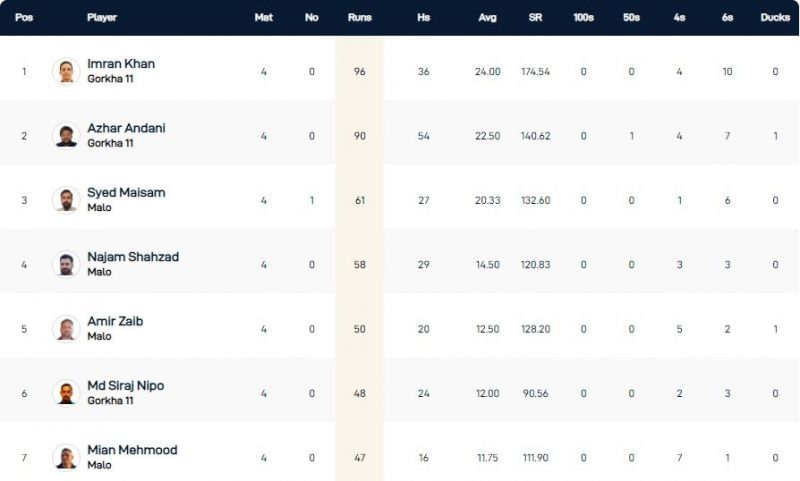Click Syed Maisam's profile photo
The height and width of the screenshot is (481, 800).
pyautogui.click(x=66, y=199)
